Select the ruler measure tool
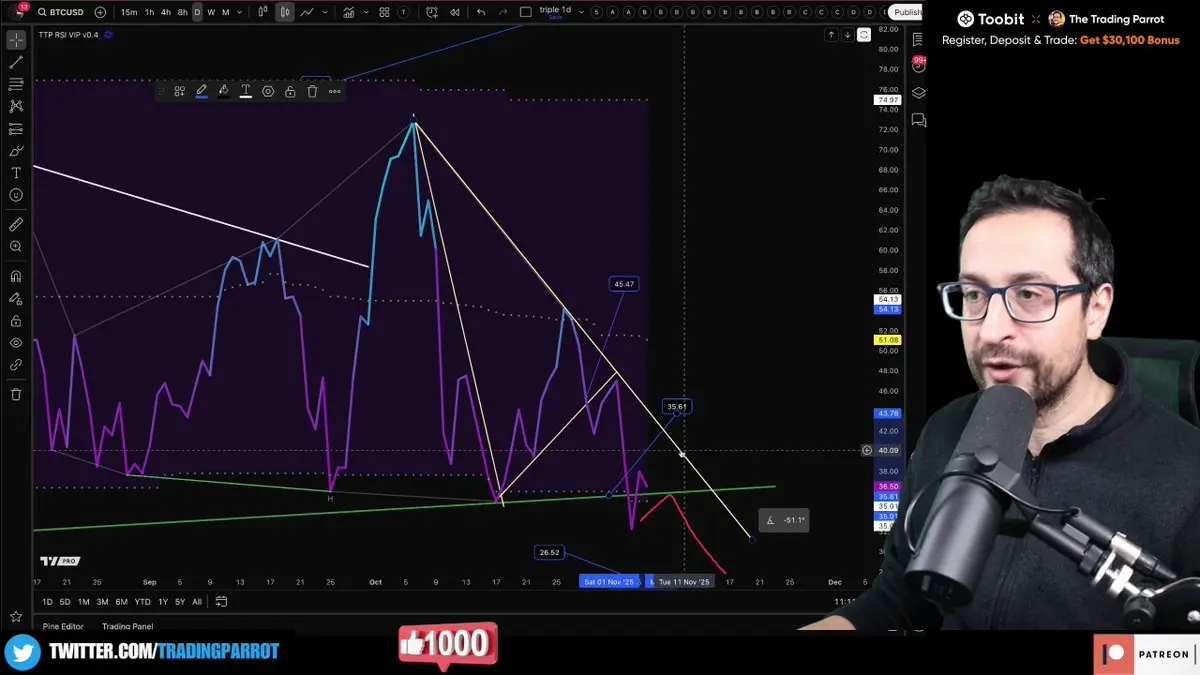The width and height of the screenshot is (1200, 675). pyautogui.click(x=16, y=224)
